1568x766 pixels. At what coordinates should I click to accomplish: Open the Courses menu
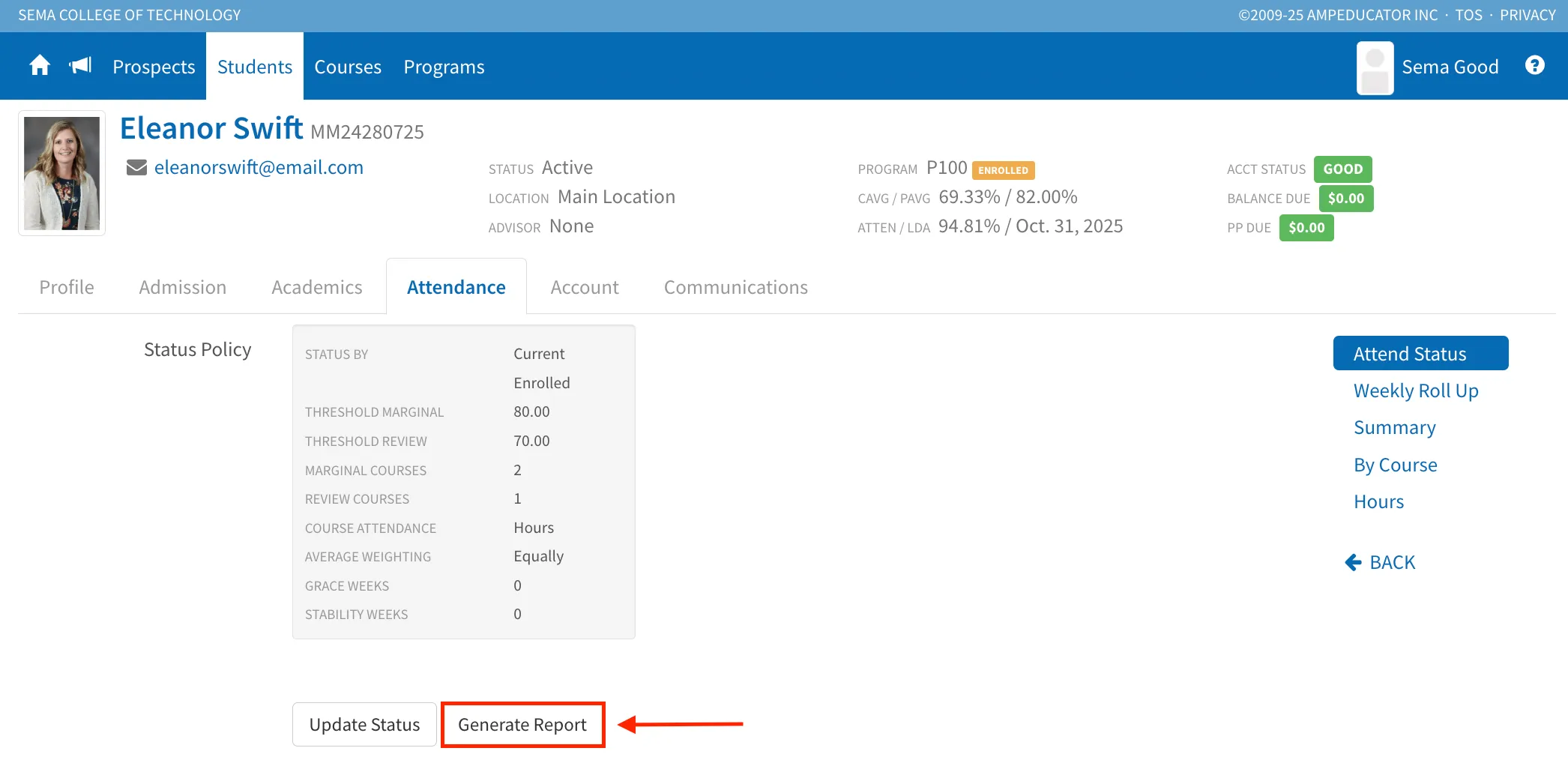coord(348,67)
